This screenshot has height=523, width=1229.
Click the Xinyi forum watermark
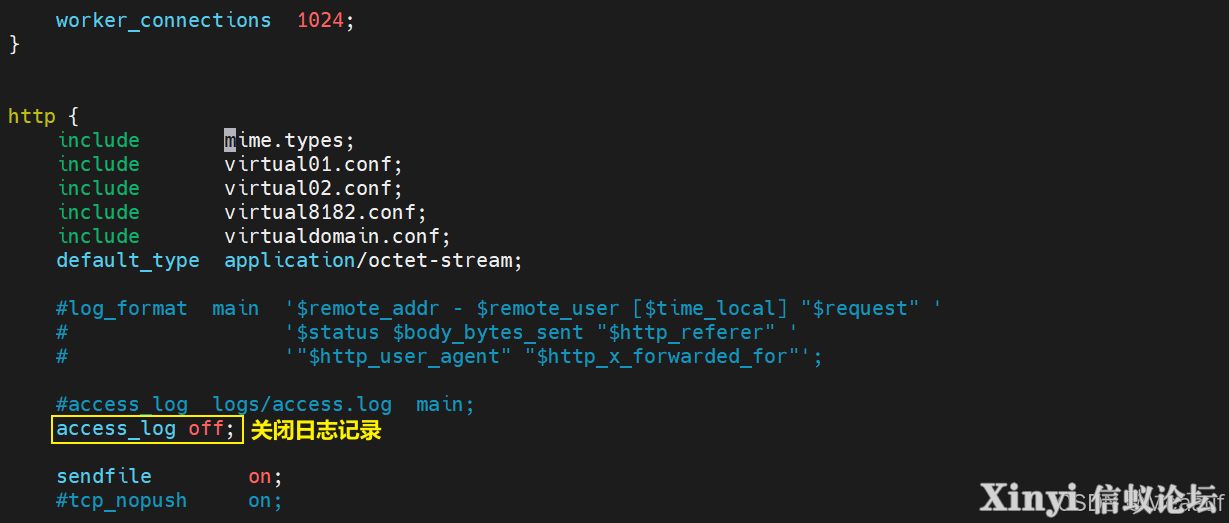tap(1100, 498)
